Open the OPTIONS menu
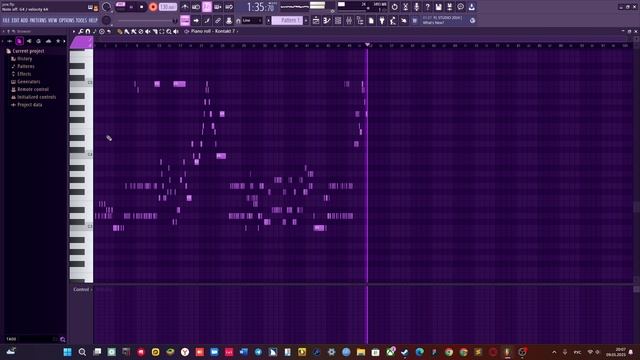 [x=67, y=20]
